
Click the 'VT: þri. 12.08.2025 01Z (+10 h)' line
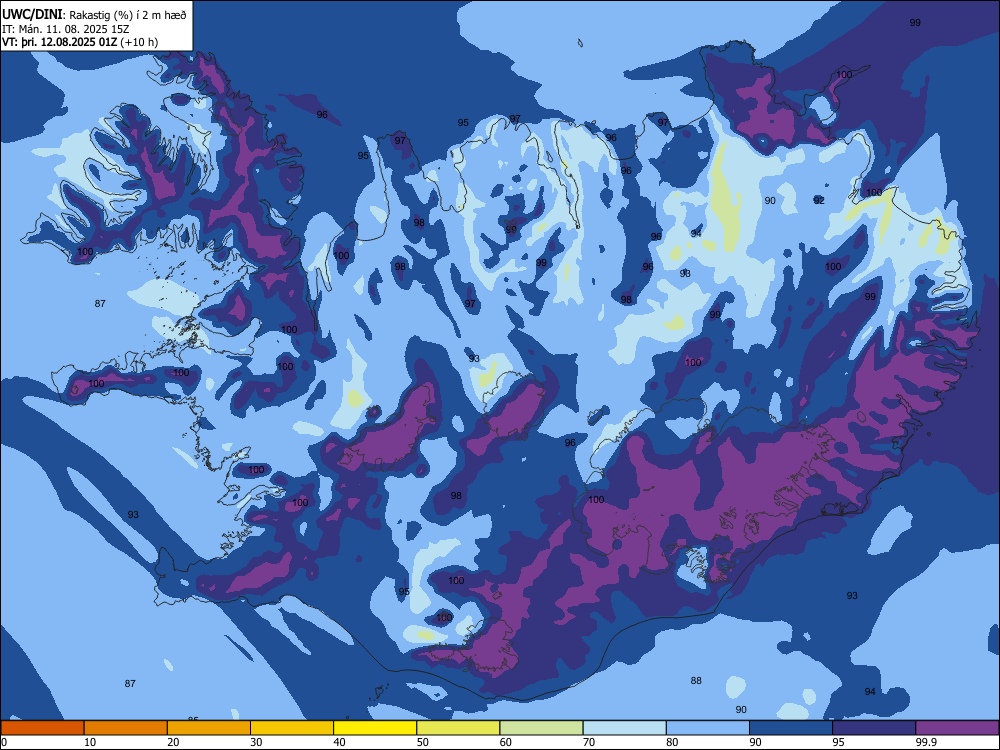(x=80, y=42)
